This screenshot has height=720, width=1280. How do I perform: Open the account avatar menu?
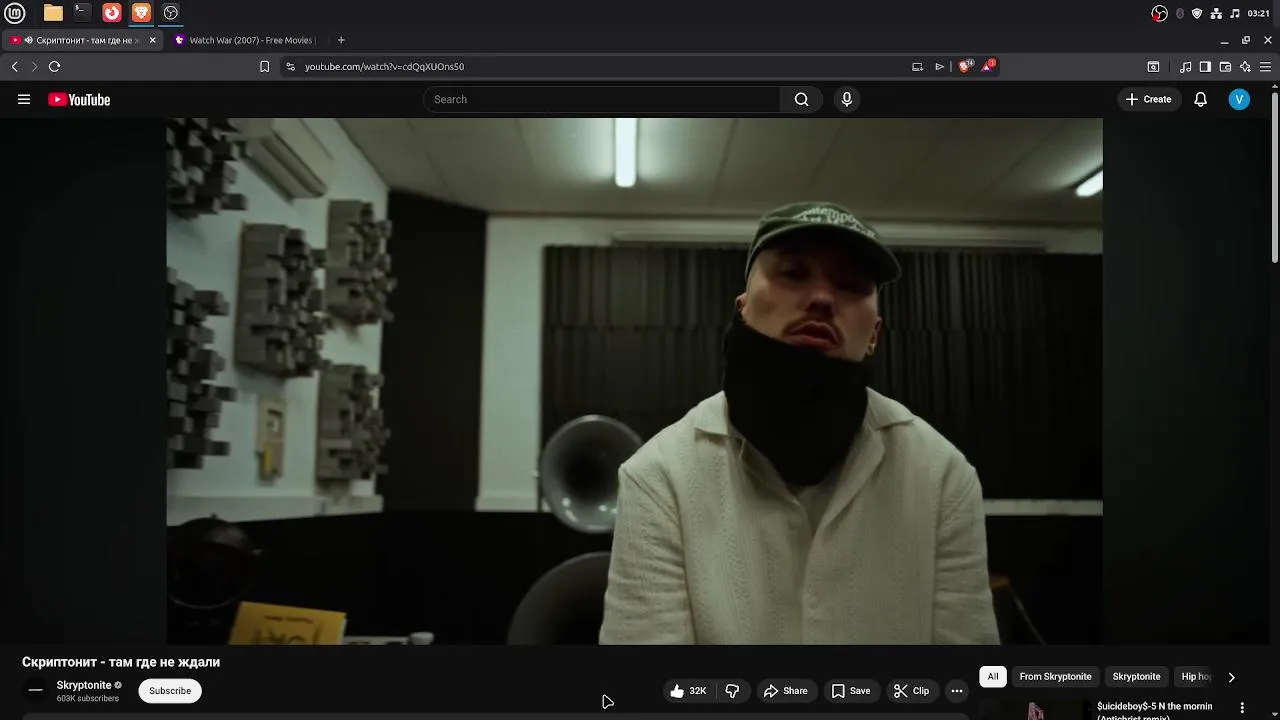[x=1239, y=99]
